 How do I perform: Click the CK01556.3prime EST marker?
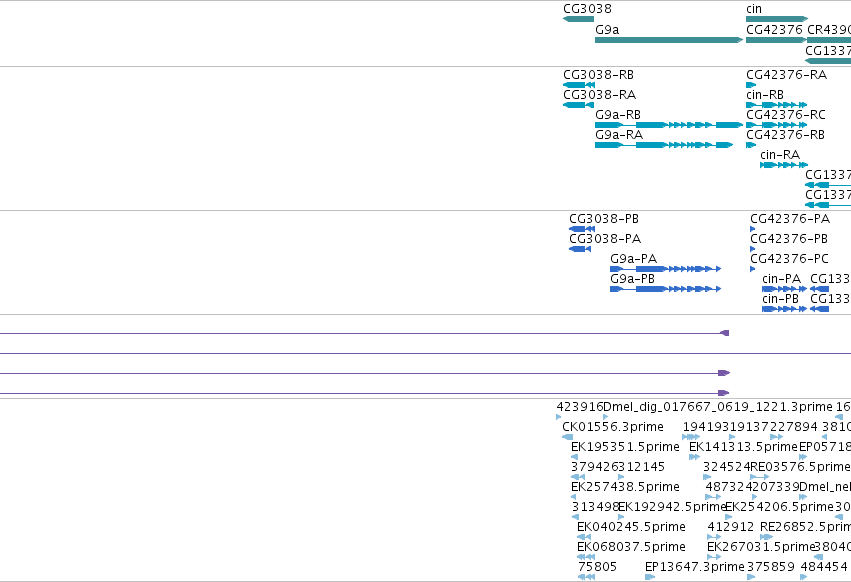click(568, 437)
